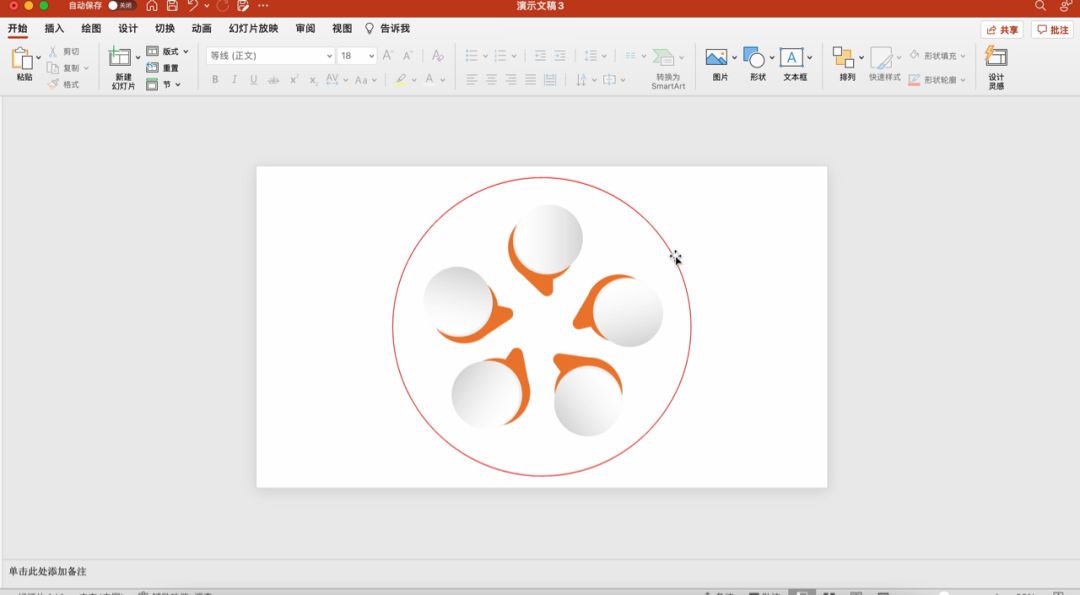Open the 幻灯片放映 slide show tab
1080x595 pixels.
(253, 28)
